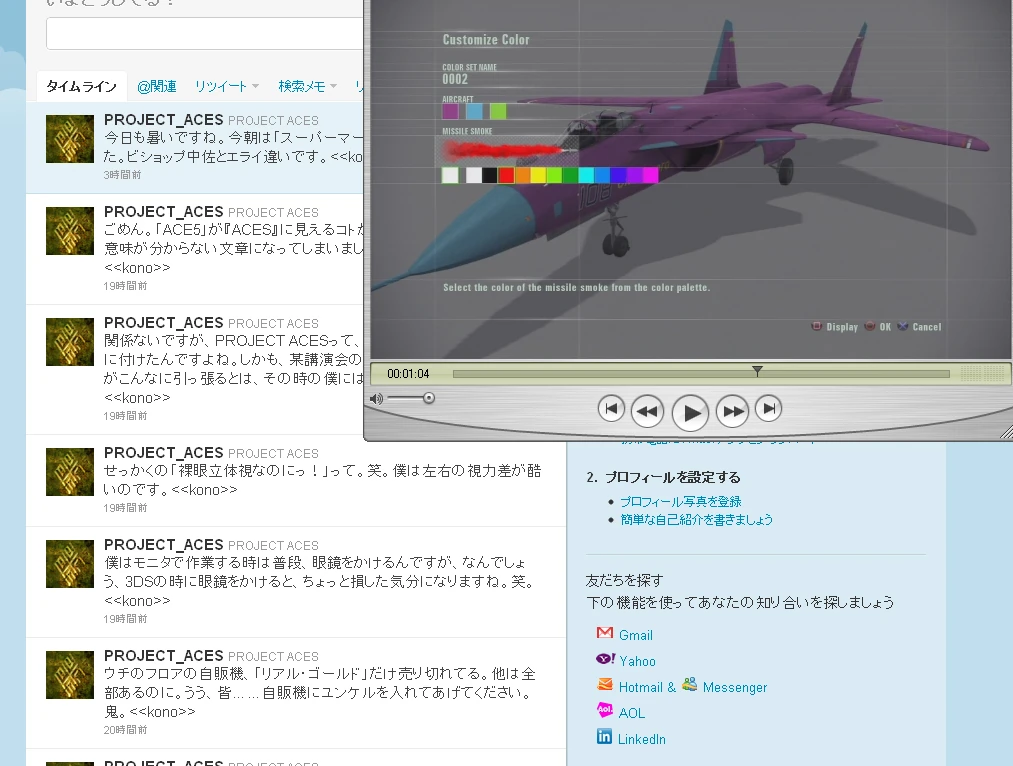
Task: Click the 00:01:04 time display
Action: click(408, 373)
